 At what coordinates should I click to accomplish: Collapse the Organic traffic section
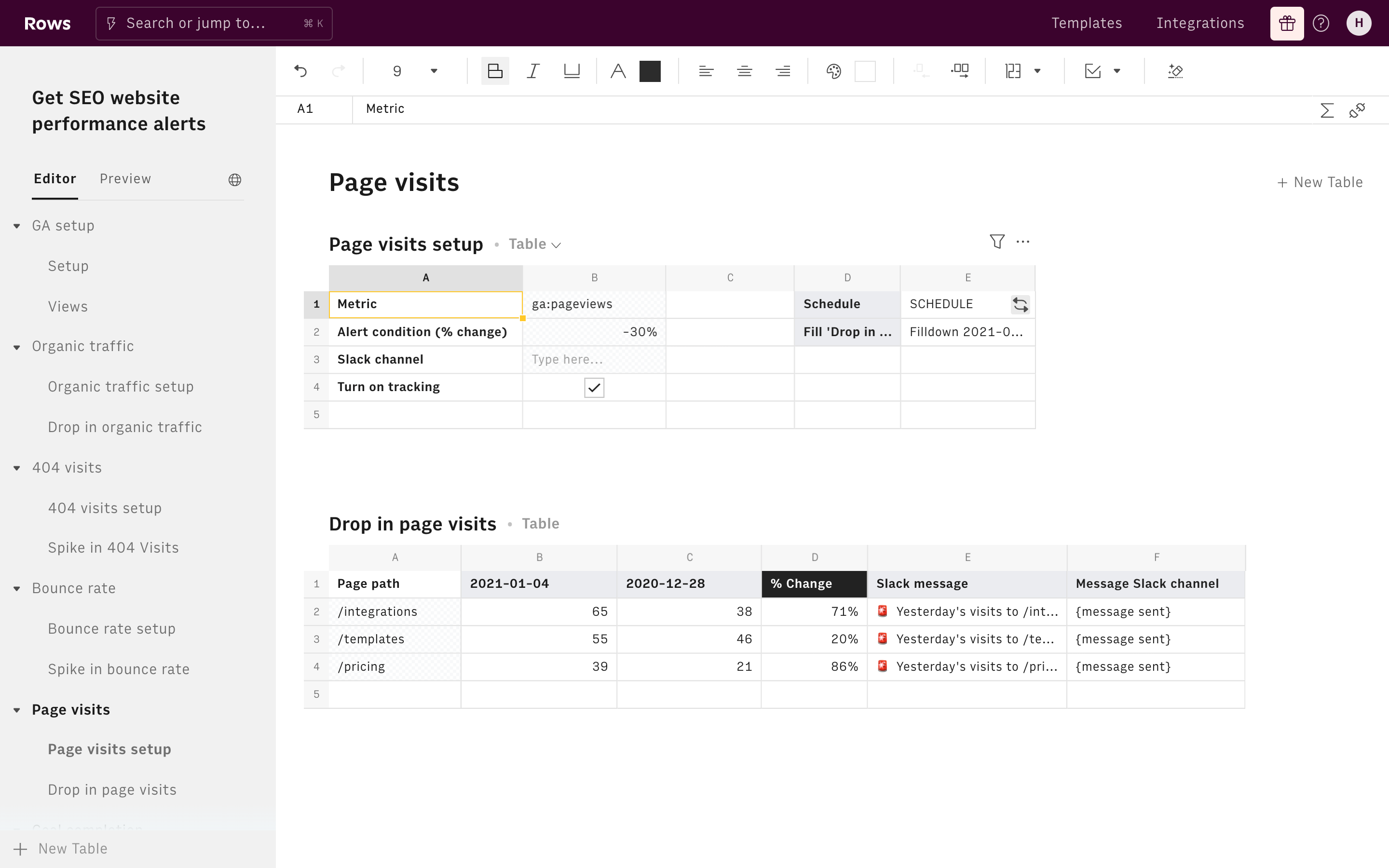(17, 347)
